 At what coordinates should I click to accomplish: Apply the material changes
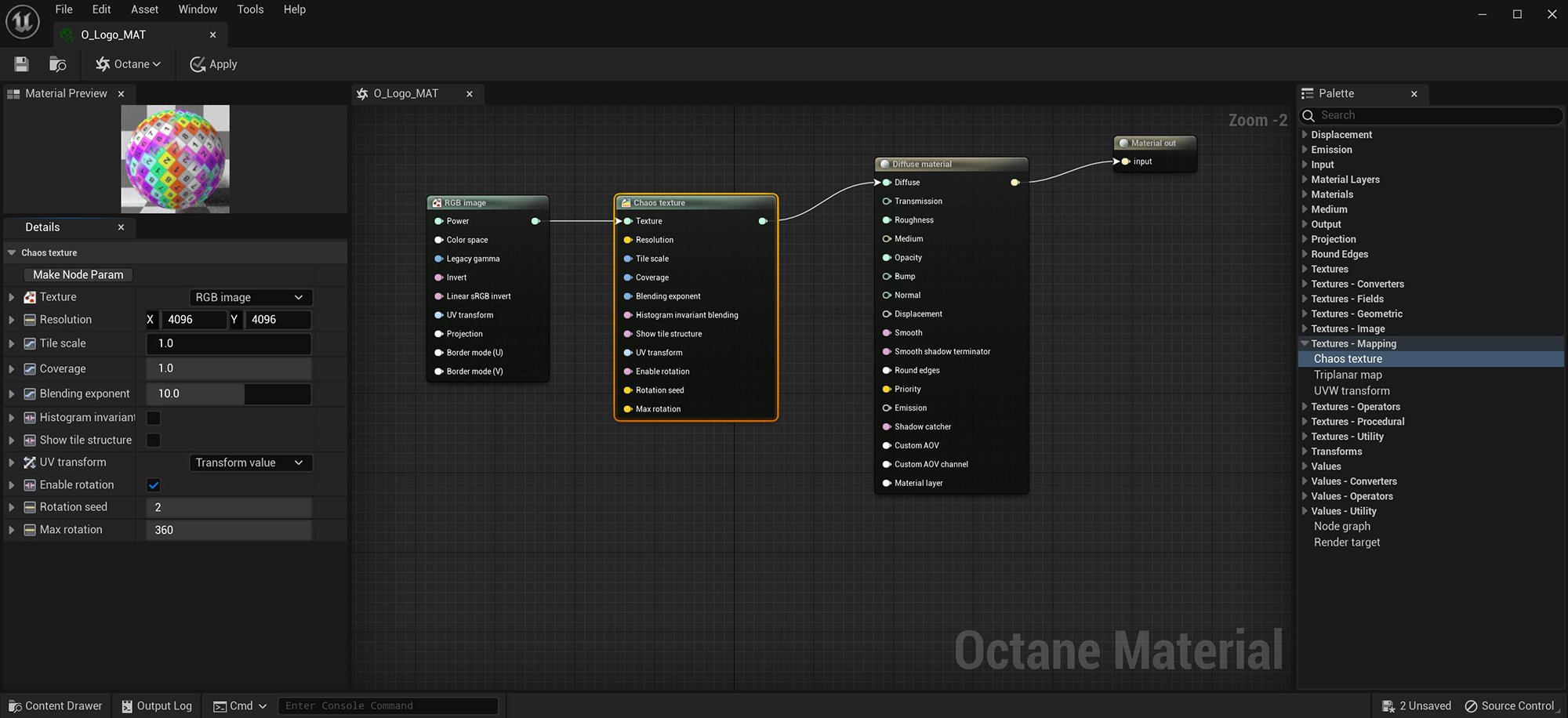[213, 64]
